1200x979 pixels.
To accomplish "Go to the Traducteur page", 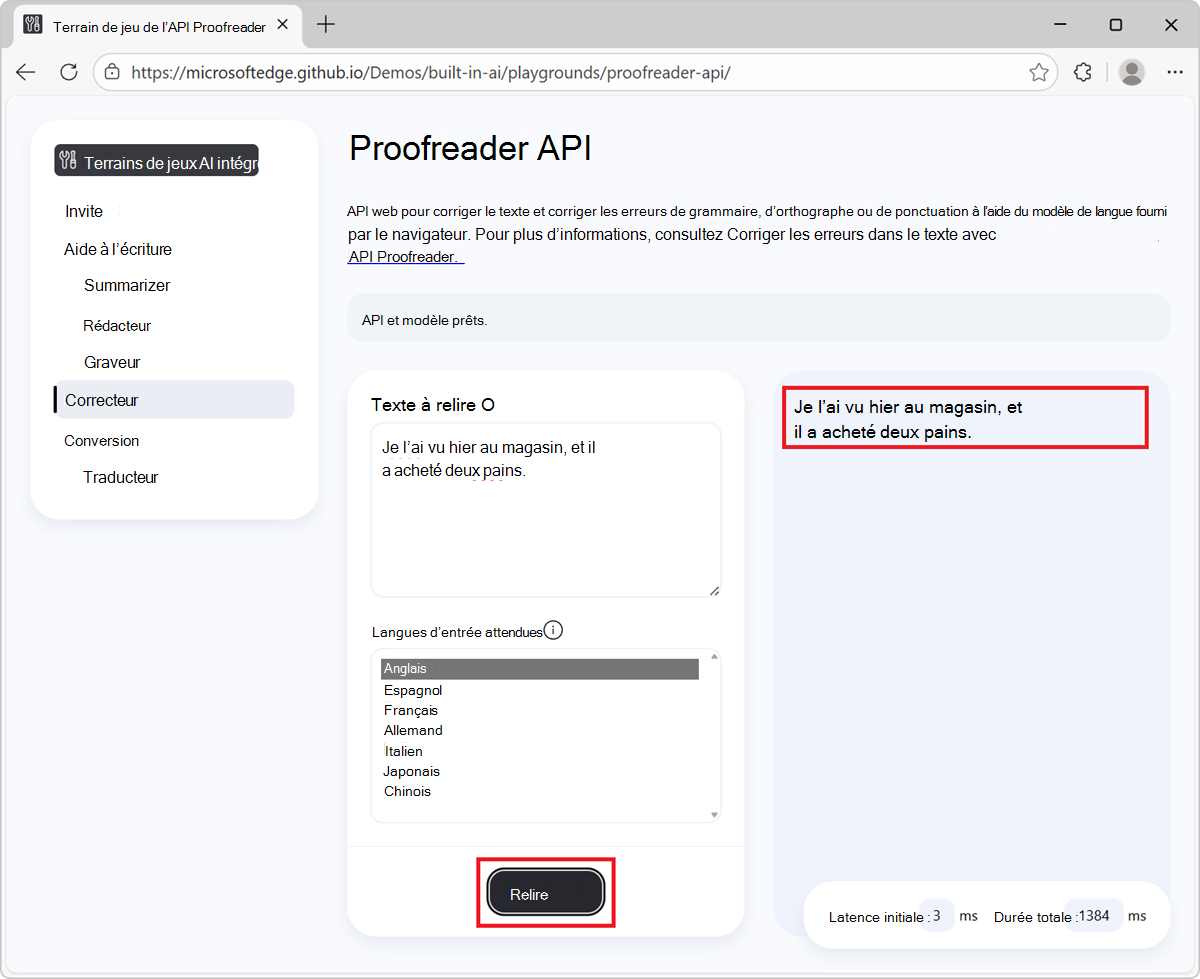I will (x=121, y=477).
